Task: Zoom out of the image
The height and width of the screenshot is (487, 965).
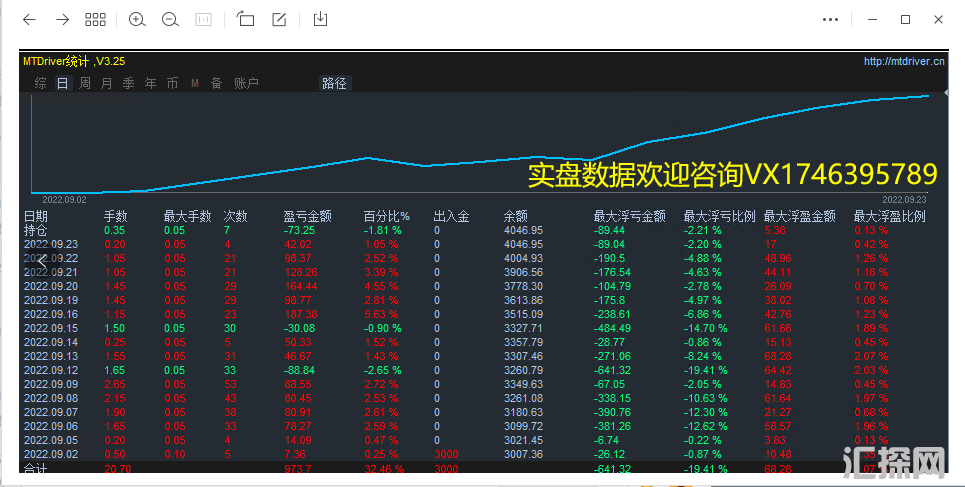Action: coord(170,19)
